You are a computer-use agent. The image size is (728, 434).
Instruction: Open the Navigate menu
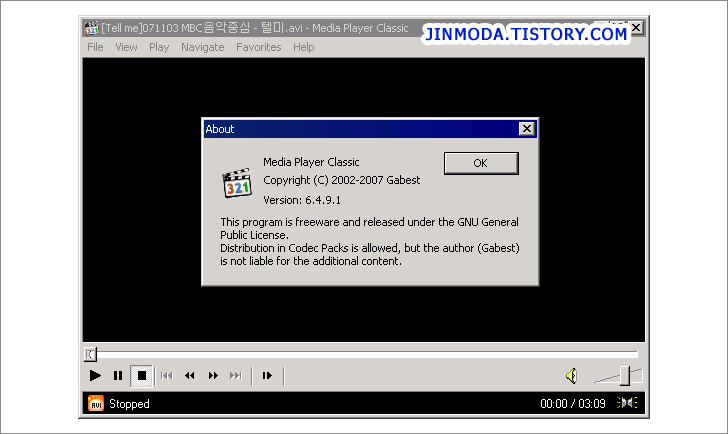202,47
